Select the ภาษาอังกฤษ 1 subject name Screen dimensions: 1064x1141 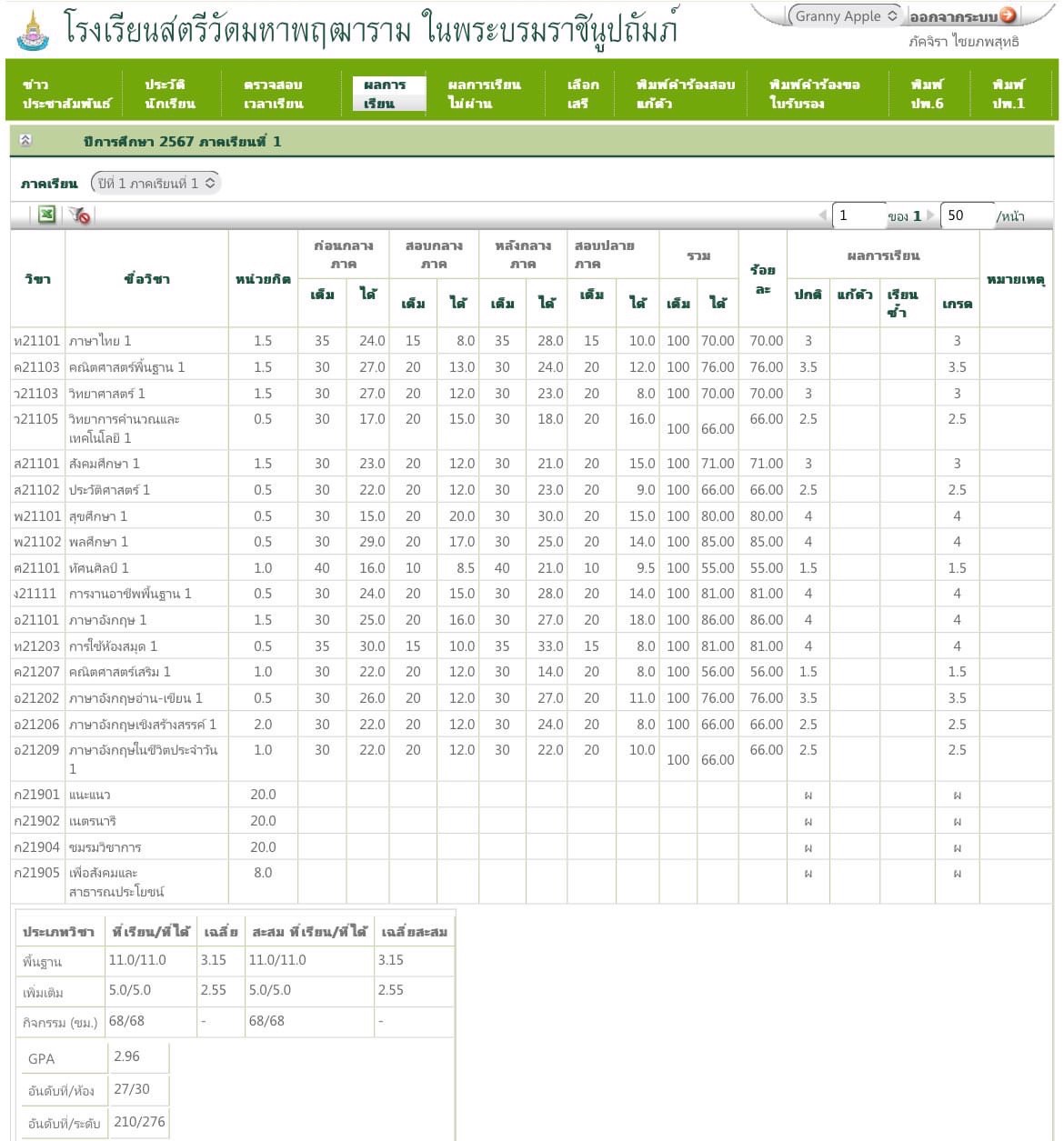107,620
